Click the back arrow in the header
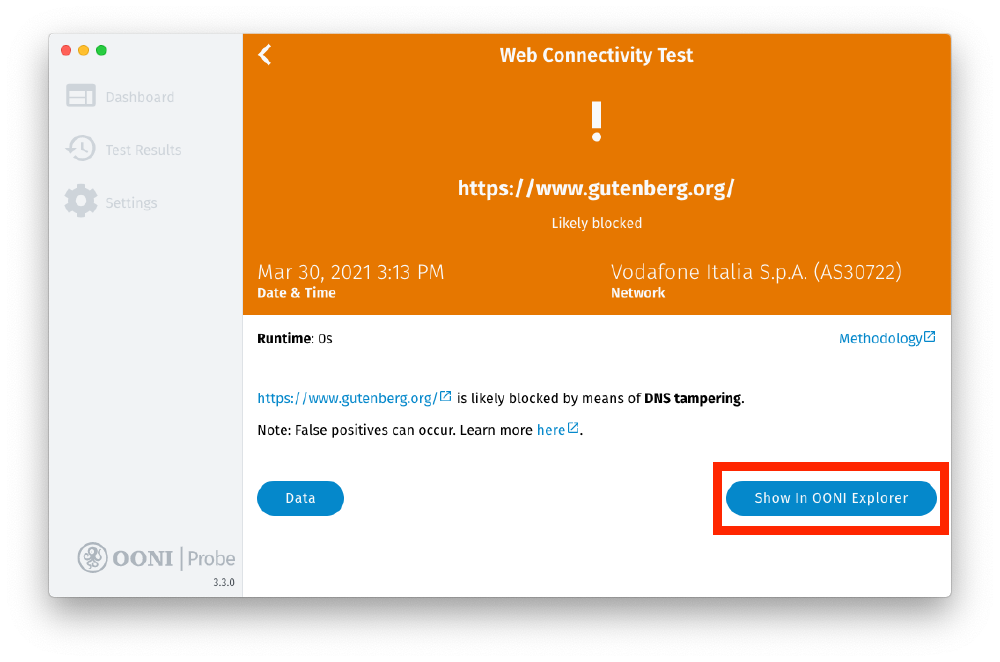The height and width of the screenshot is (662, 1000). point(265,55)
